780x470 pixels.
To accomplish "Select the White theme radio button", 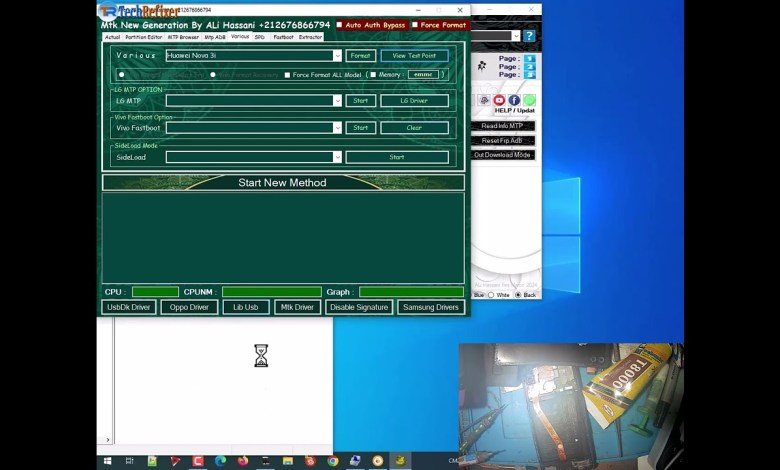I will click(x=491, y=295).
